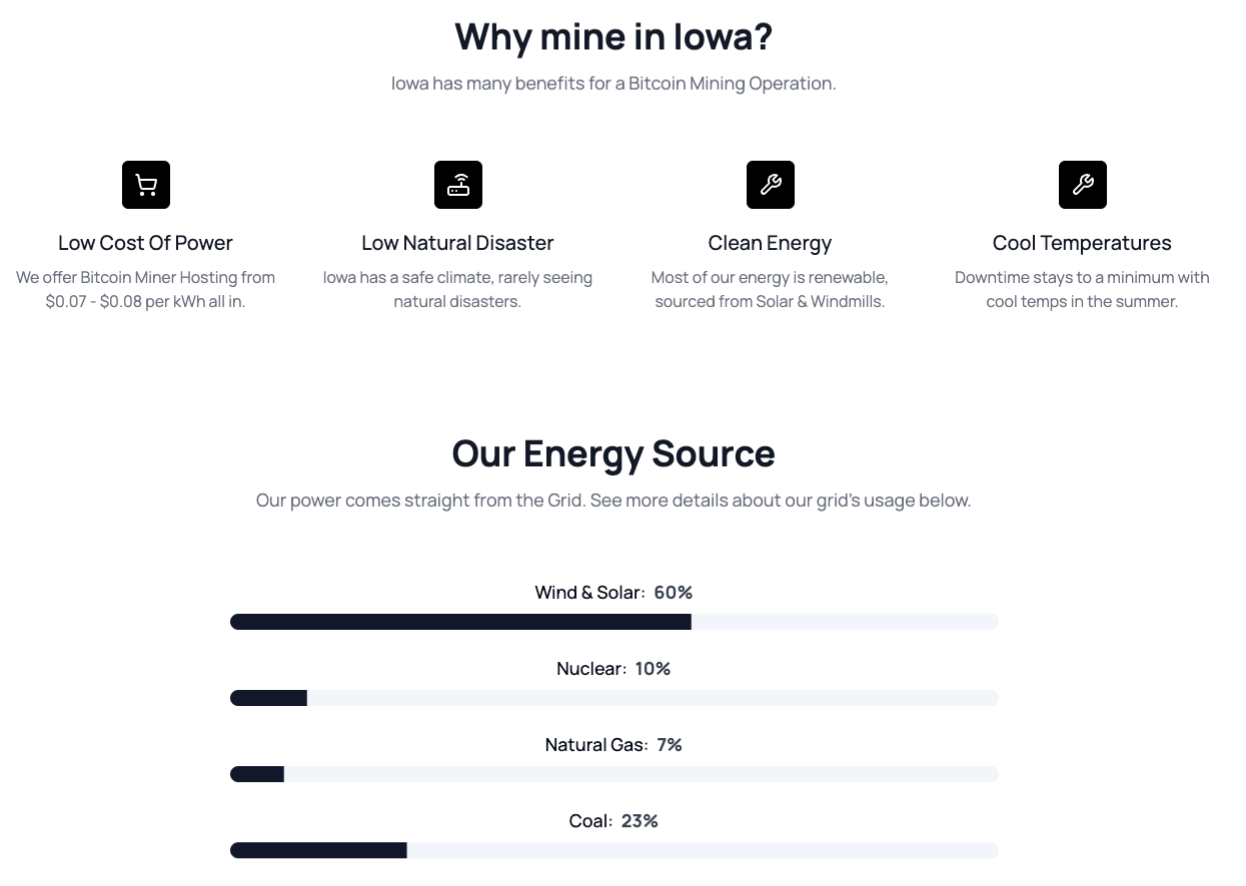Click the "Why mine in Iowa?" heading
Image resolution: width=1246 pixels, height=886 pixels.
[x=613, y=37]
